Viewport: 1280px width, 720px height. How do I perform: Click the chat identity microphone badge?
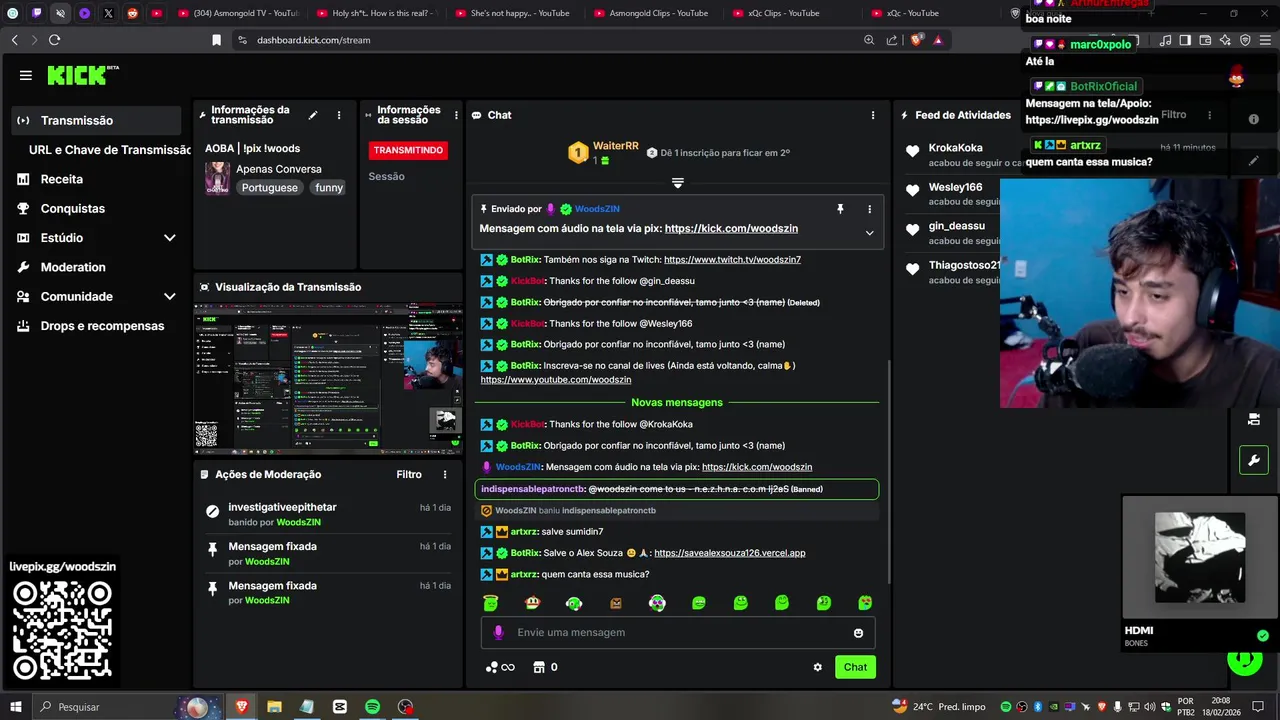click(x=499, y=633)
